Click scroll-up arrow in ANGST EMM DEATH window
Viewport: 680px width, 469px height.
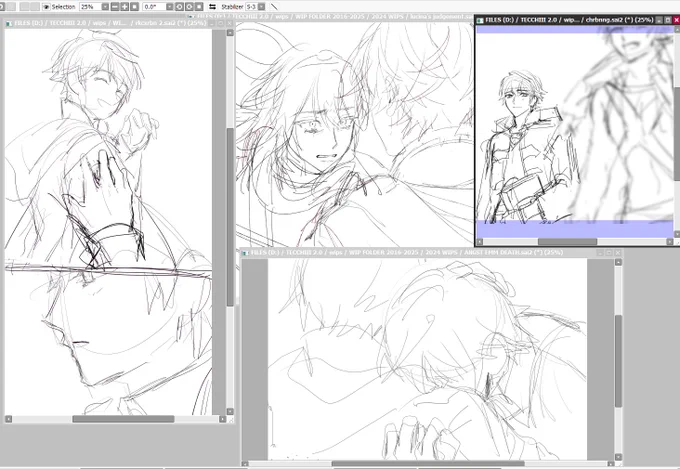coord(618,262)
